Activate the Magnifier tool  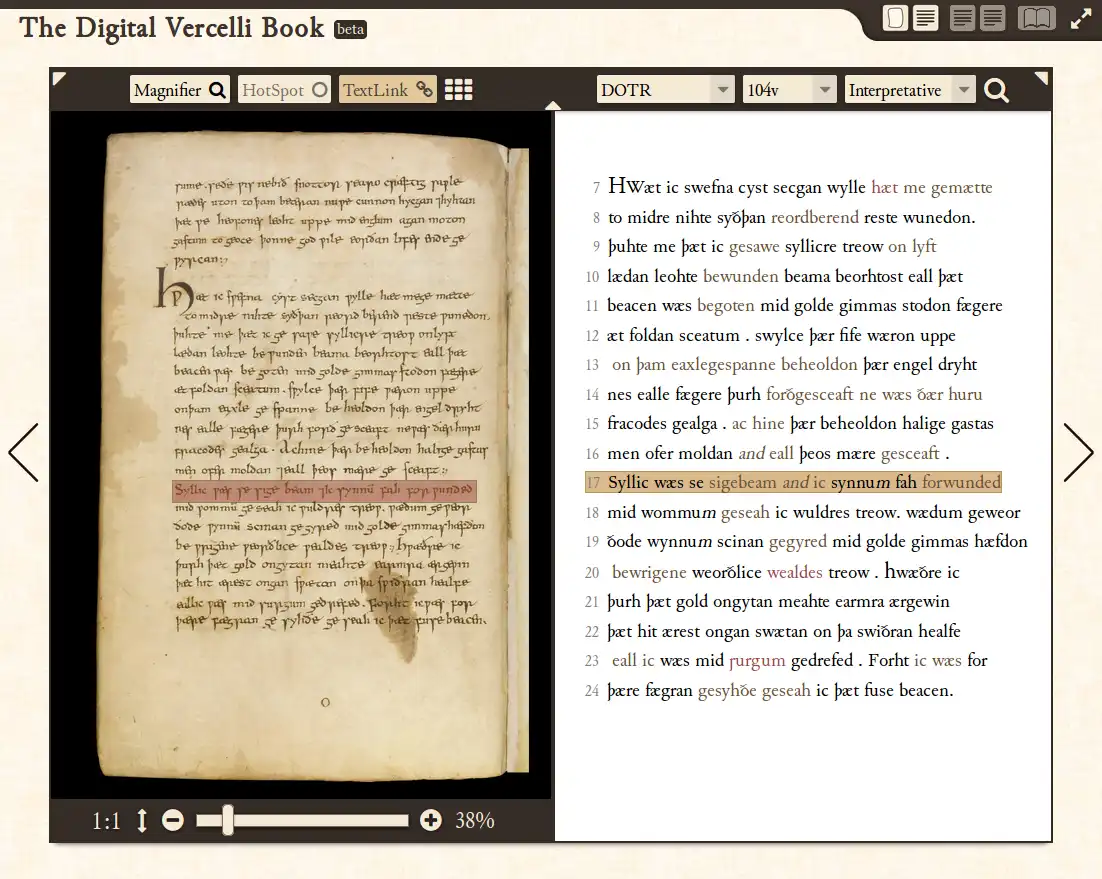click(179, 90)
